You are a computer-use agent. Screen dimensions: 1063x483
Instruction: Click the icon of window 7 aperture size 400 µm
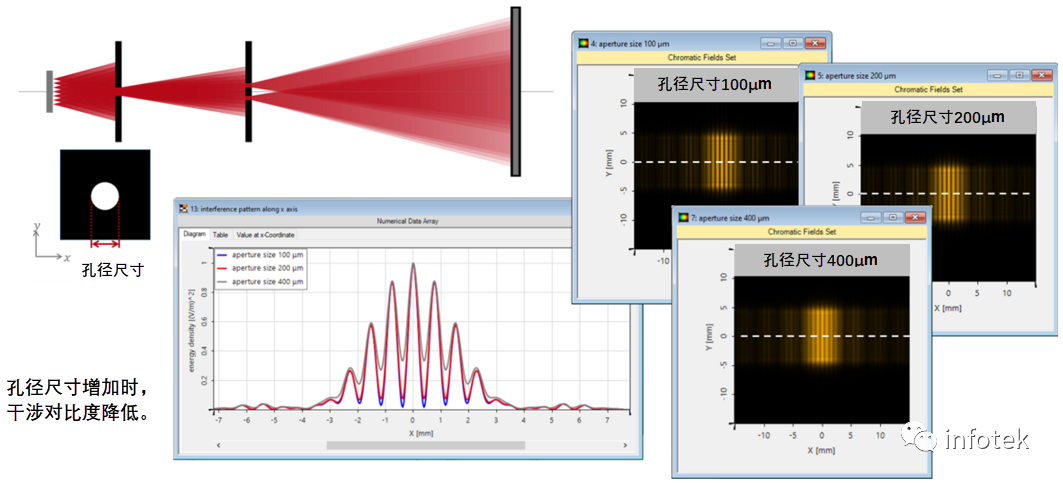click(x=683, y=218)
